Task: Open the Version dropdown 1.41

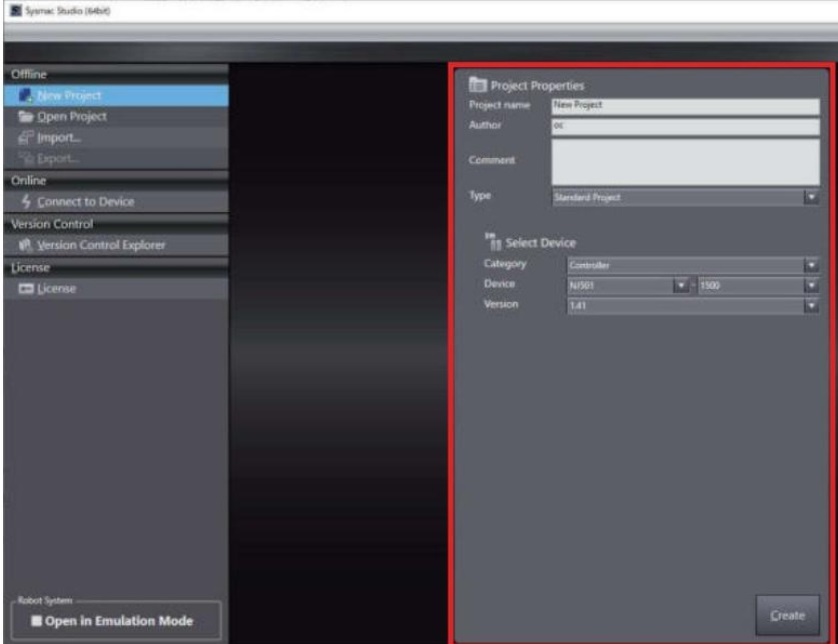Action: tap(693, 306)
